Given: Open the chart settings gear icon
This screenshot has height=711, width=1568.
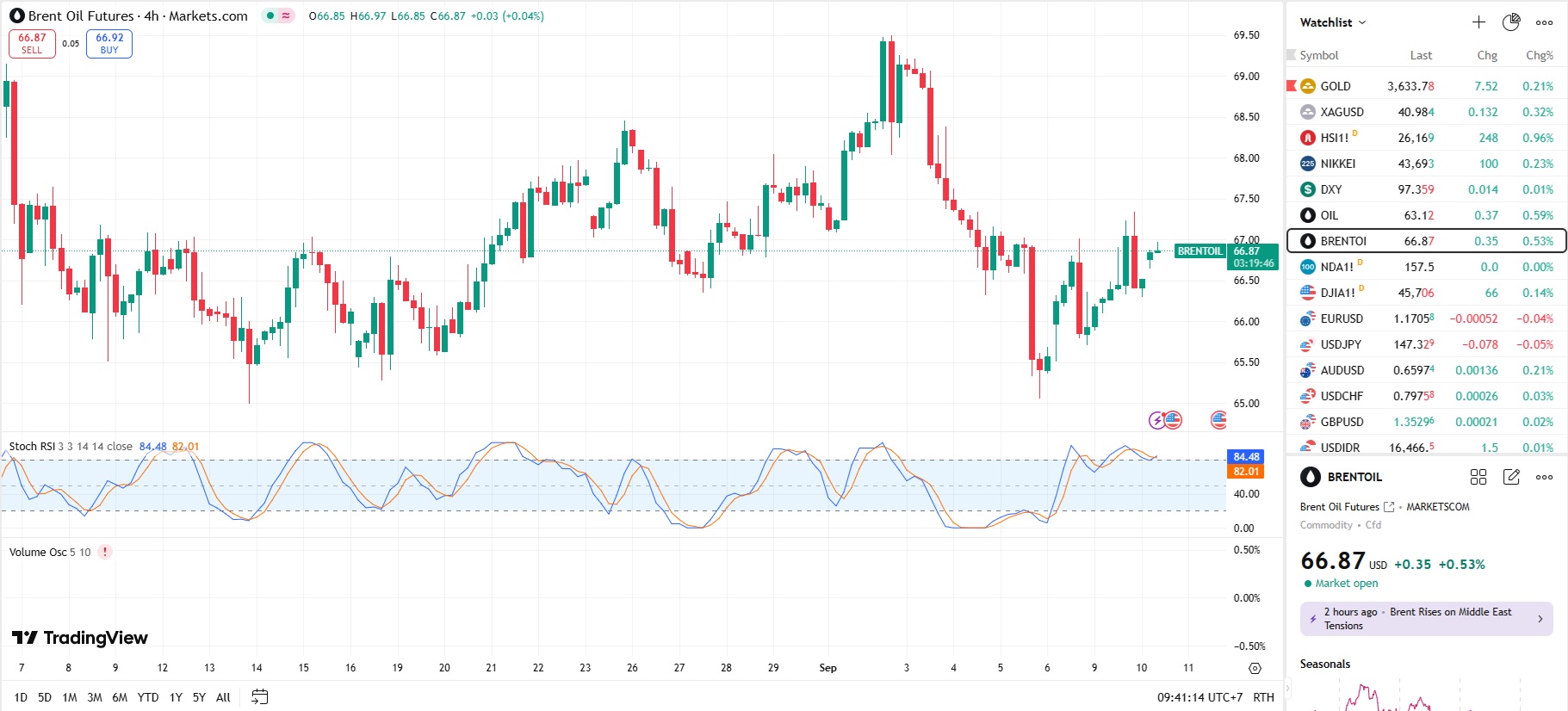Looking at the screenshot, I should click(x=1255, y=668).
